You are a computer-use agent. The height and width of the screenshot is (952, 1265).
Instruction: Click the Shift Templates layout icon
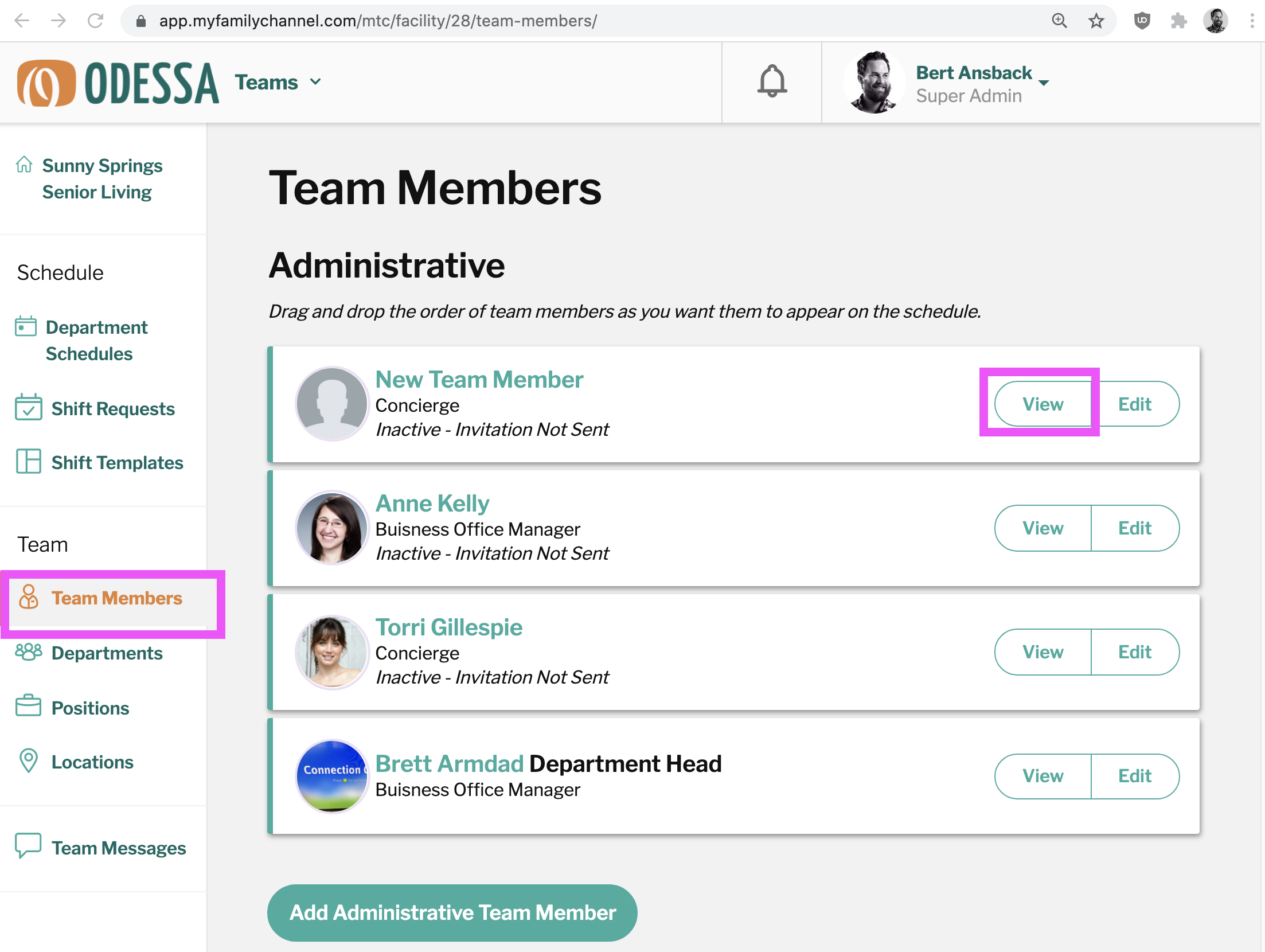point(28,461)
